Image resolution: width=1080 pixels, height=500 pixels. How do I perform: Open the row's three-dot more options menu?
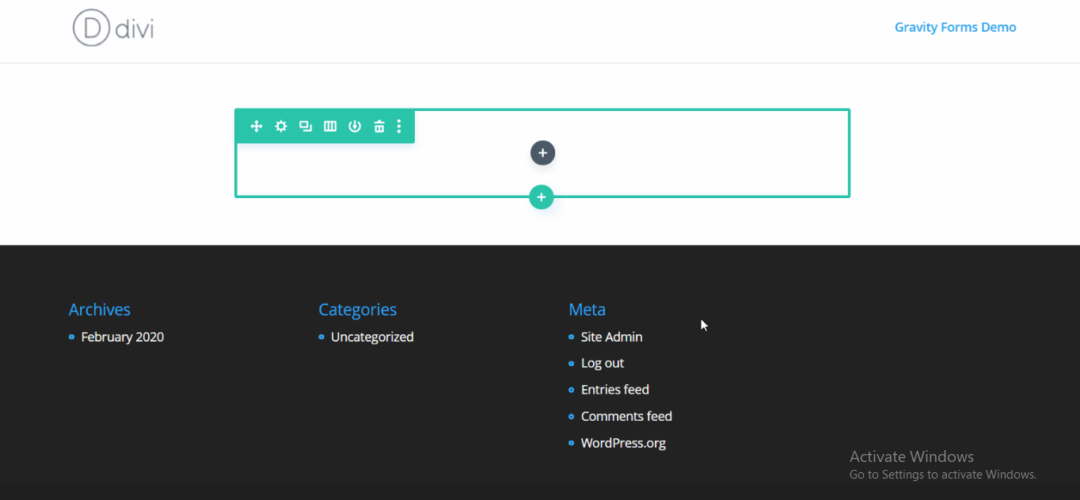[x=399, y=126]
